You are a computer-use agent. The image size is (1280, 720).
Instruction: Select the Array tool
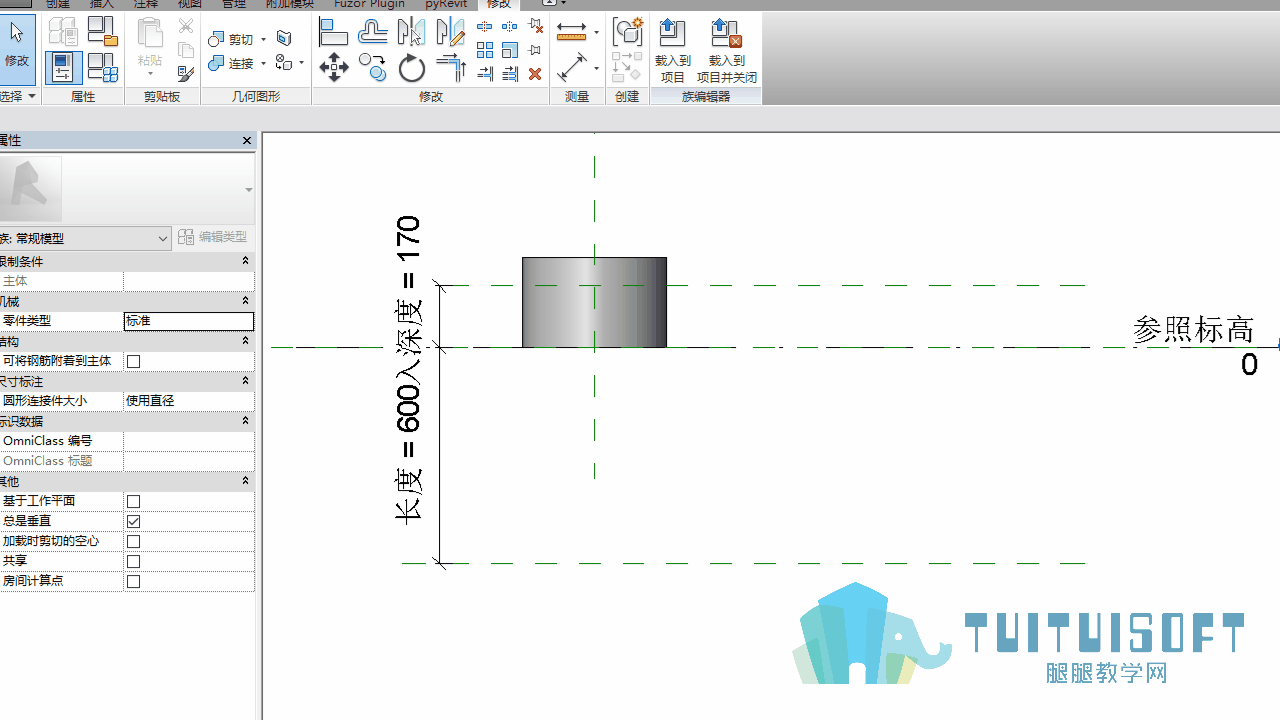pyautogui.click(x=485, y=50)
